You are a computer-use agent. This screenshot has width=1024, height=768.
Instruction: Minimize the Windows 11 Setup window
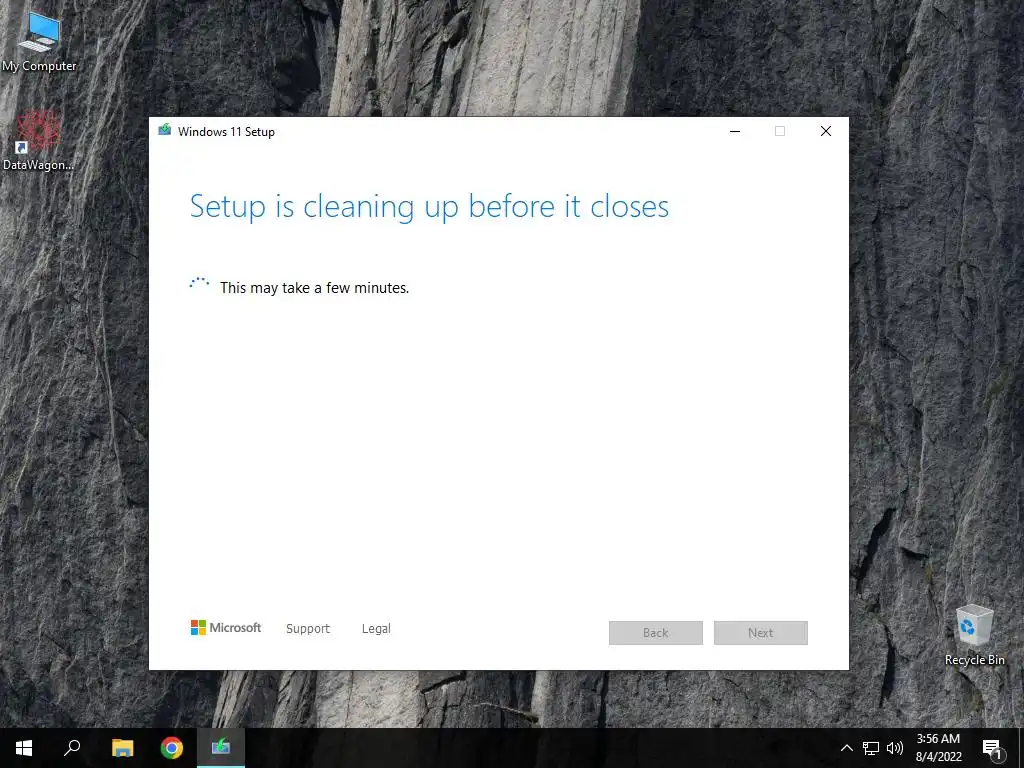(x=735, y=131)
